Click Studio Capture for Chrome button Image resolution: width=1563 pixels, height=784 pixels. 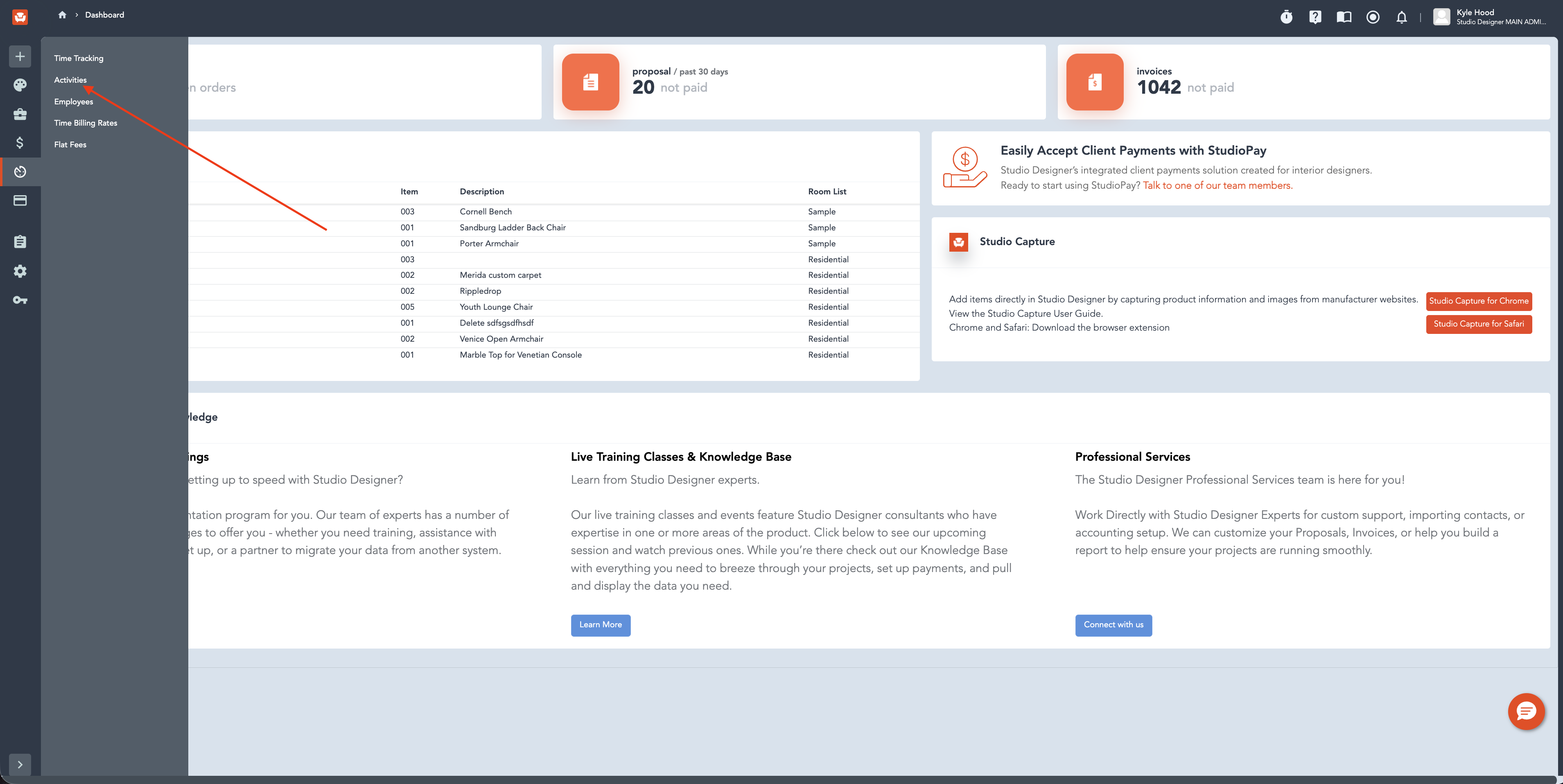[1478, 301]
